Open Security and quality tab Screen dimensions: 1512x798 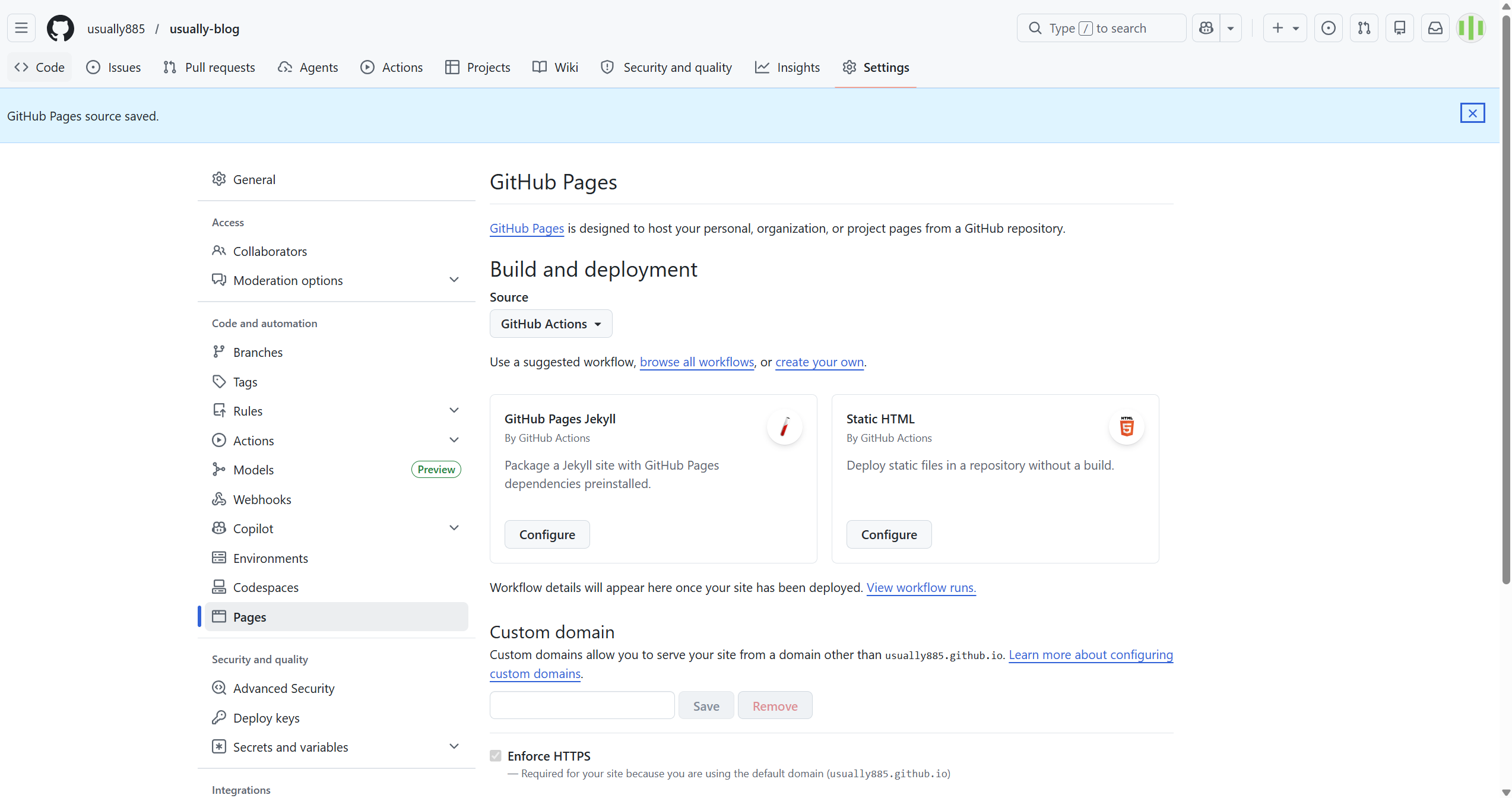pyautogui.click(x=666, y=67)
